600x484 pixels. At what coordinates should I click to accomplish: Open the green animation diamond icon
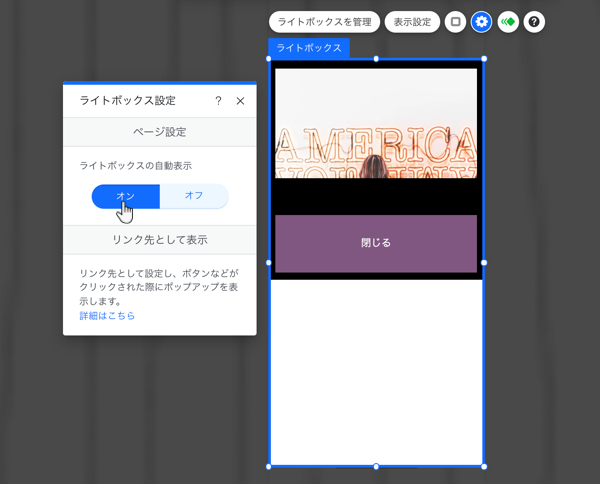[x=508, y=21]
